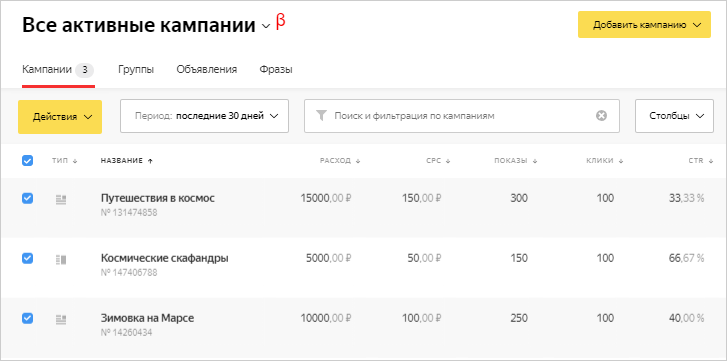Viewport: 727px width, 361px height.
Task: Uncheck the Путешествия в космос checkbox
Action: pos(27,198)
